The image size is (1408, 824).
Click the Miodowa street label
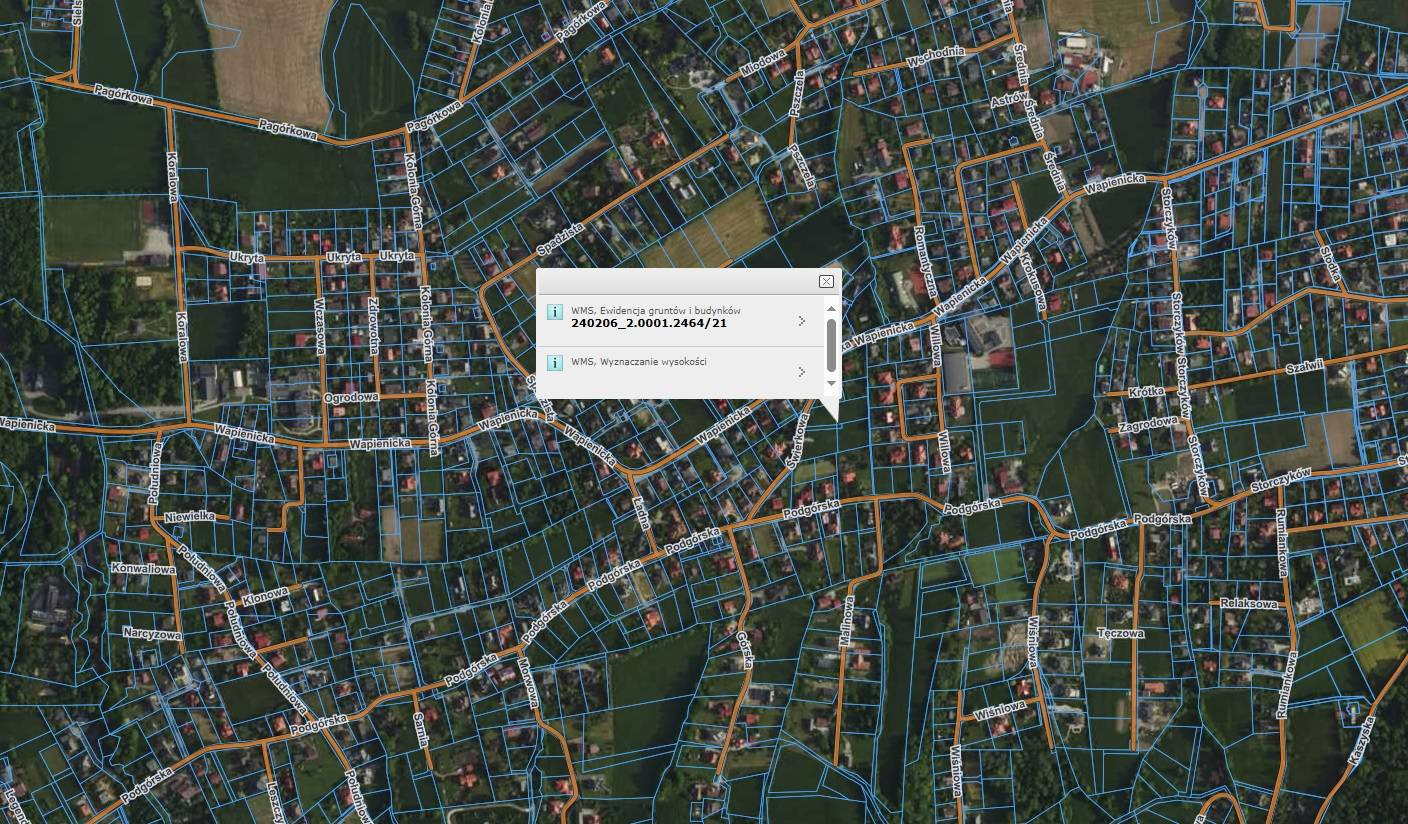click(x=762, y=64)
